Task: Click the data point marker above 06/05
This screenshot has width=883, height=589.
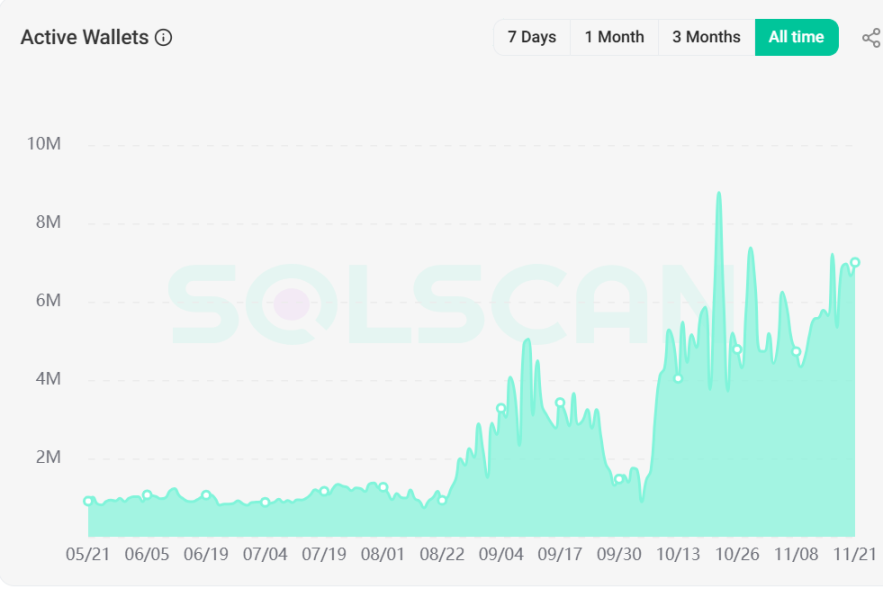Action: click(147, 495)
